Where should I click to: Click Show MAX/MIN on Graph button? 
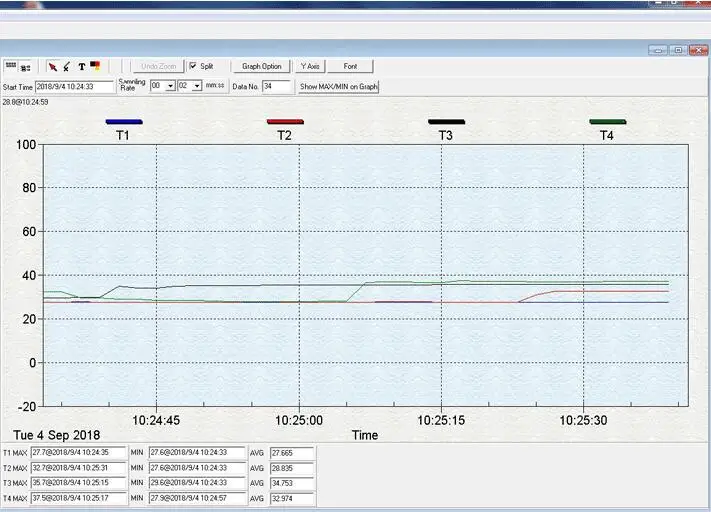pos(338,86)
